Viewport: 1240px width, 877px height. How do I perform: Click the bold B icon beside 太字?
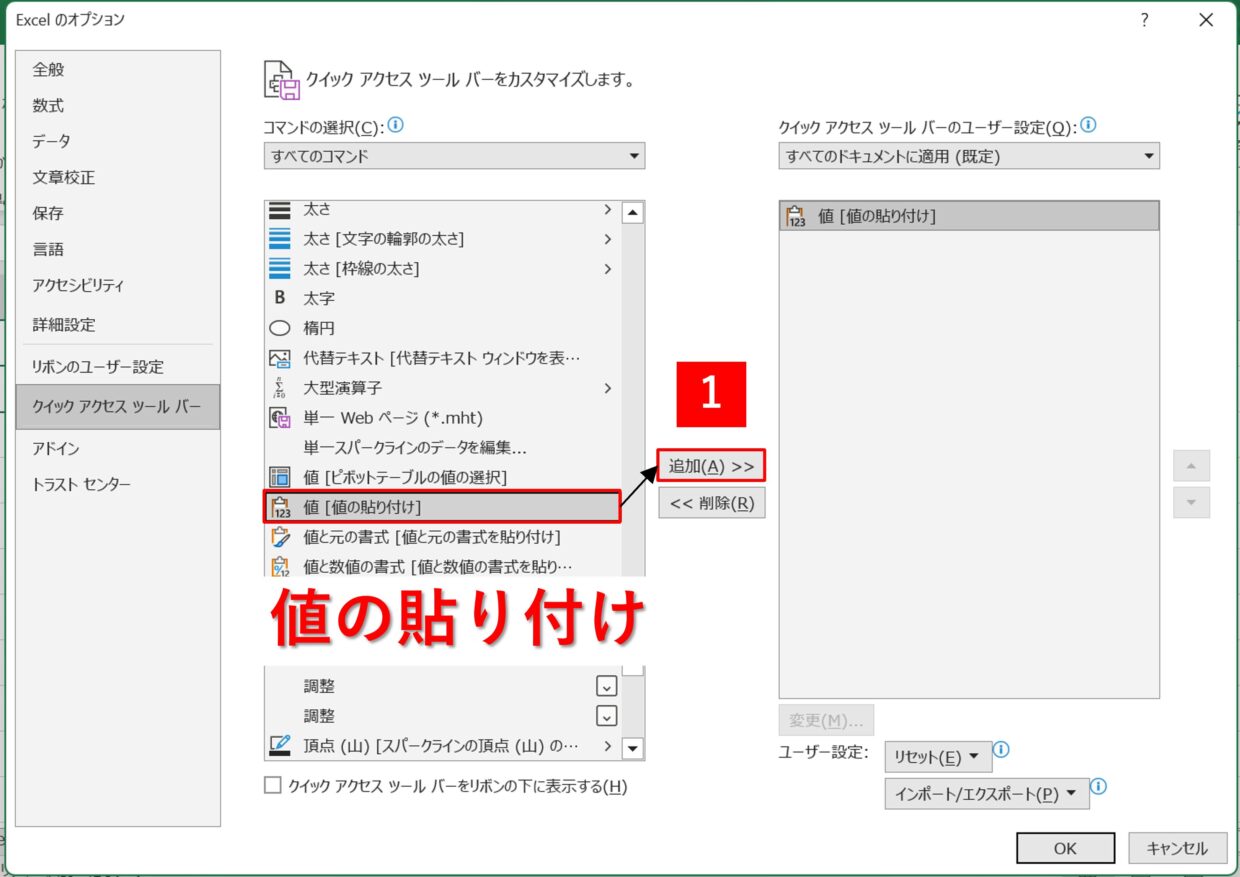280,298
